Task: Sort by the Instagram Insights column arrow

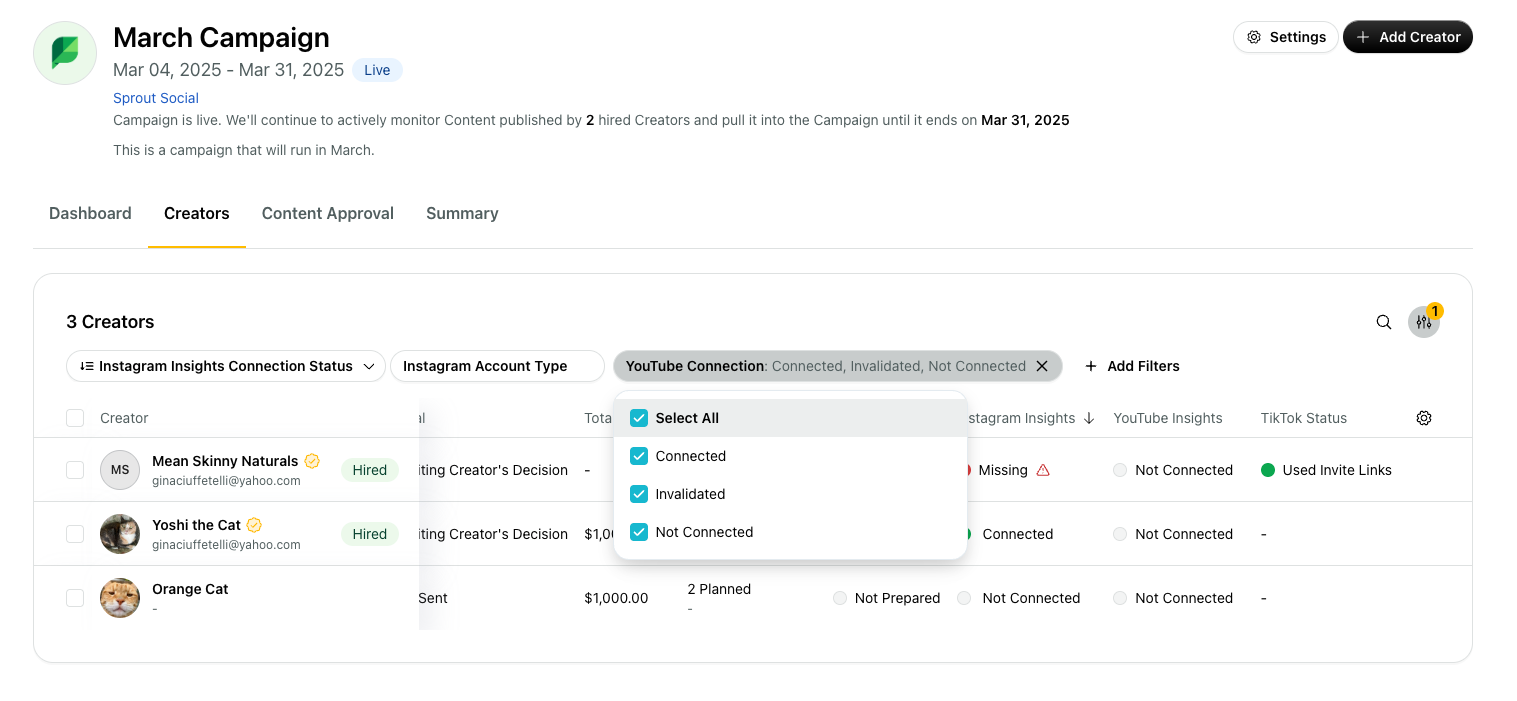Action: pyautogui.click(x=1089, y=418)
